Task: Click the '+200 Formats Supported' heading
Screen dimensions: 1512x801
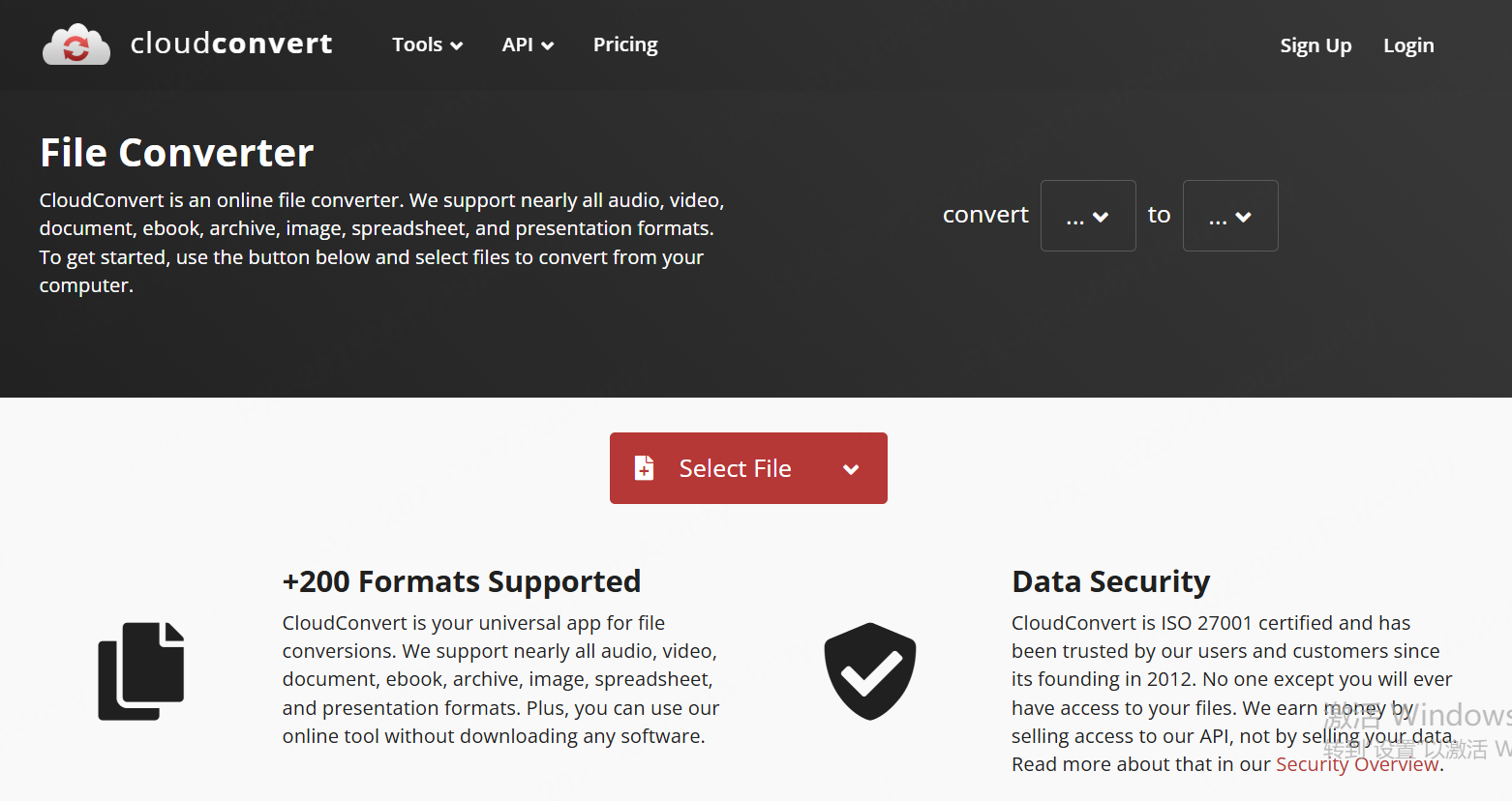Action: 462,581
